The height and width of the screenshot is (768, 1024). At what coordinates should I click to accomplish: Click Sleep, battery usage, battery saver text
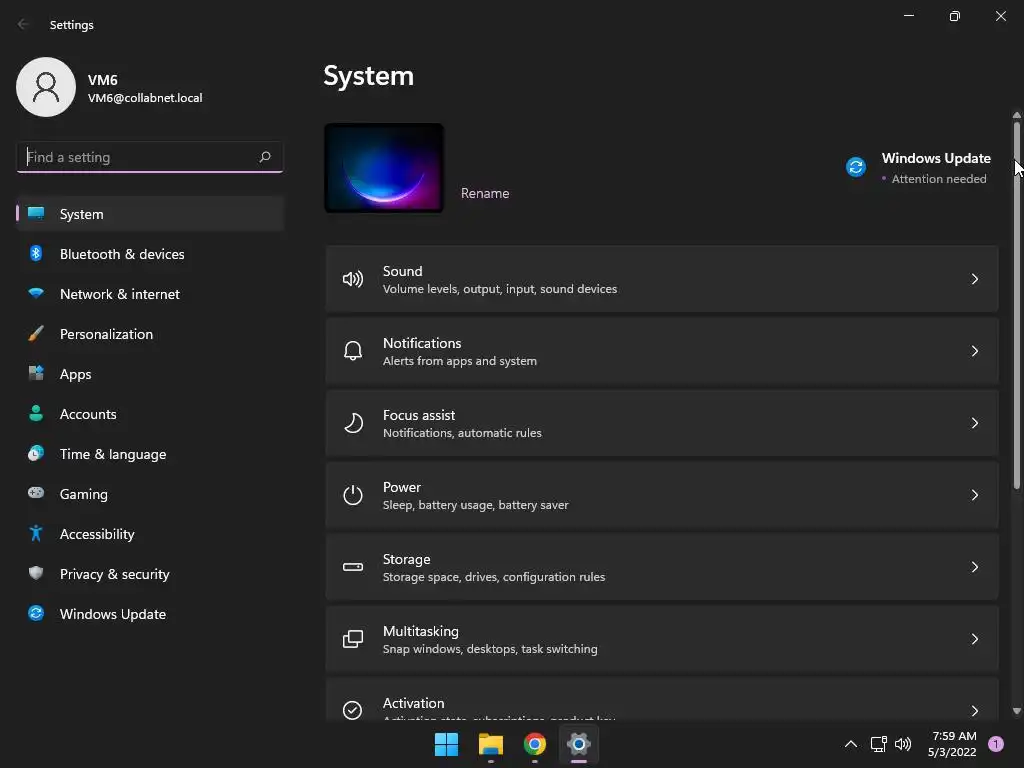[475, 505]
